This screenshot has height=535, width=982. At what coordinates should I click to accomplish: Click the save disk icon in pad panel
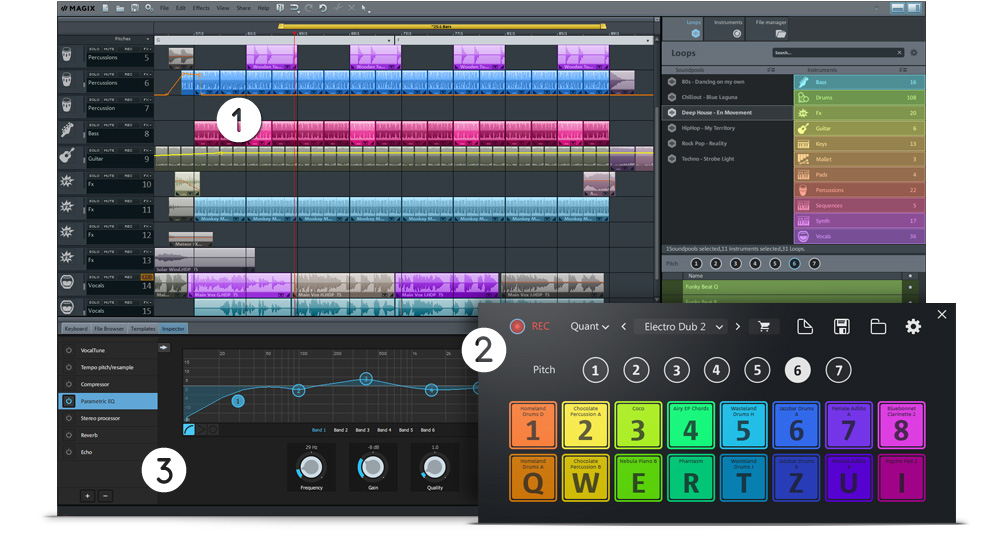click(x=842, y=326)
